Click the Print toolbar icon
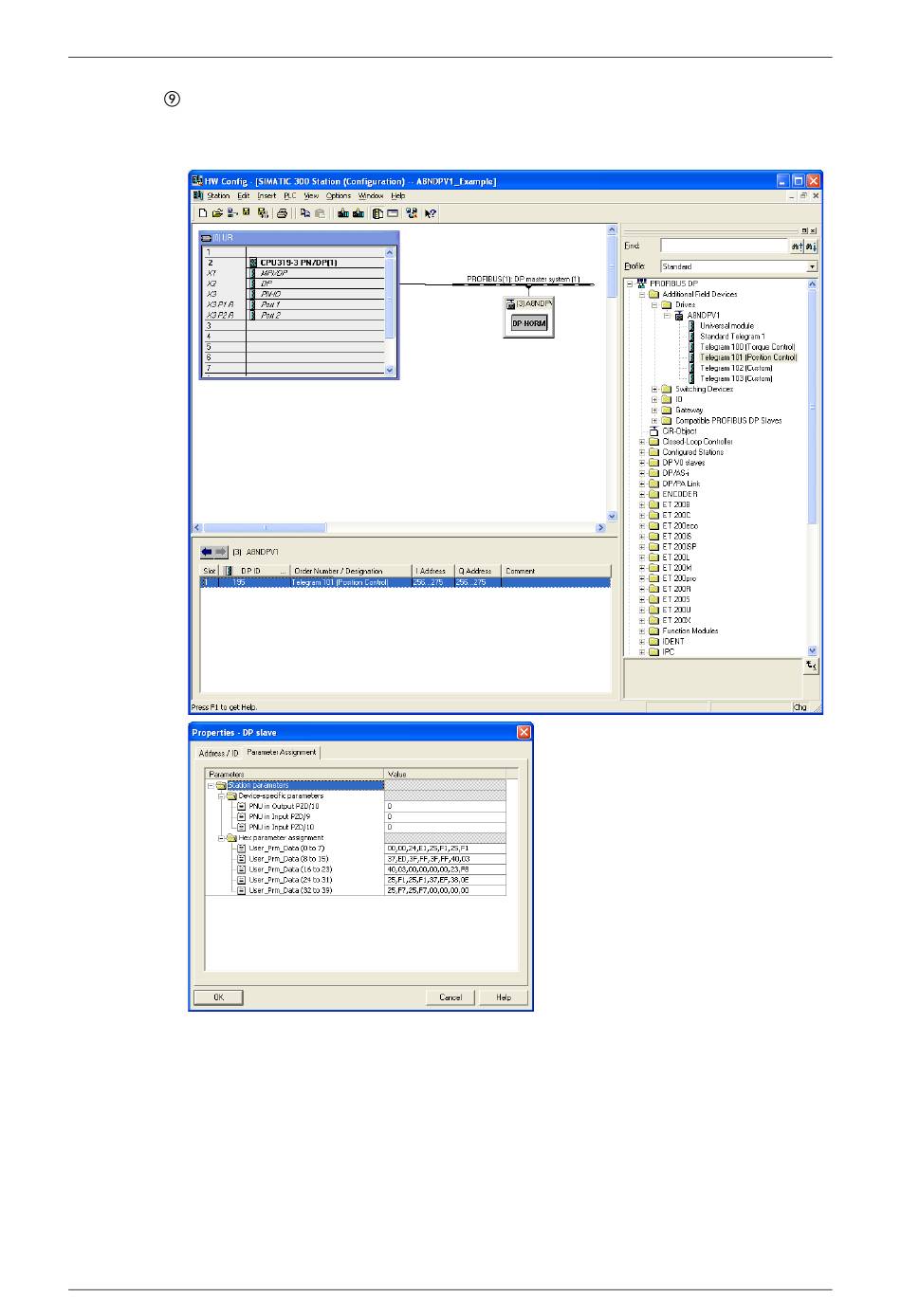 point(282,213)
